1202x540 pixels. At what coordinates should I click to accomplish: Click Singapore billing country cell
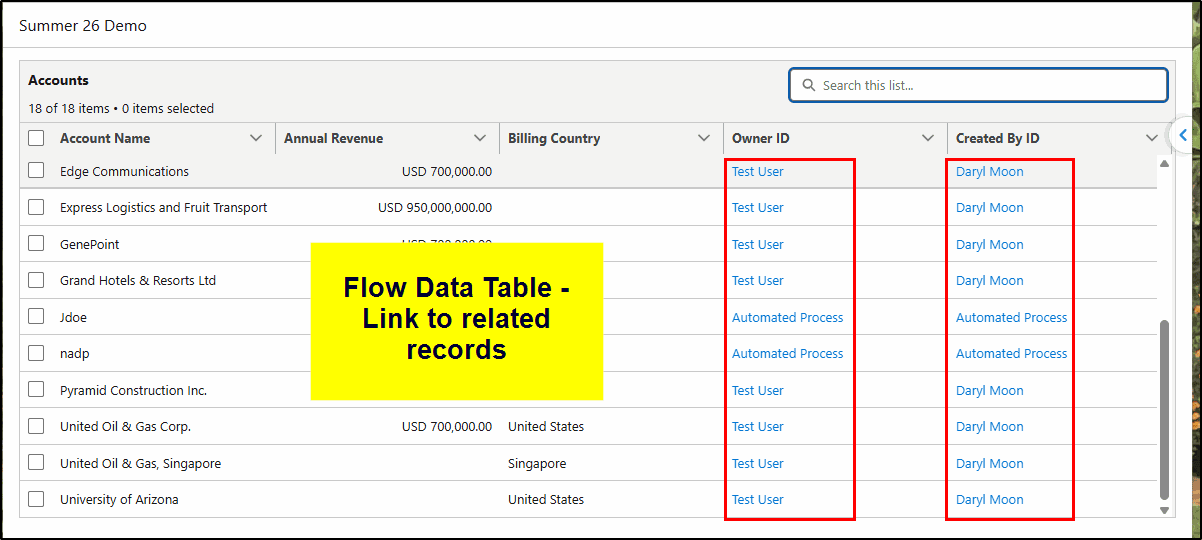537,463
